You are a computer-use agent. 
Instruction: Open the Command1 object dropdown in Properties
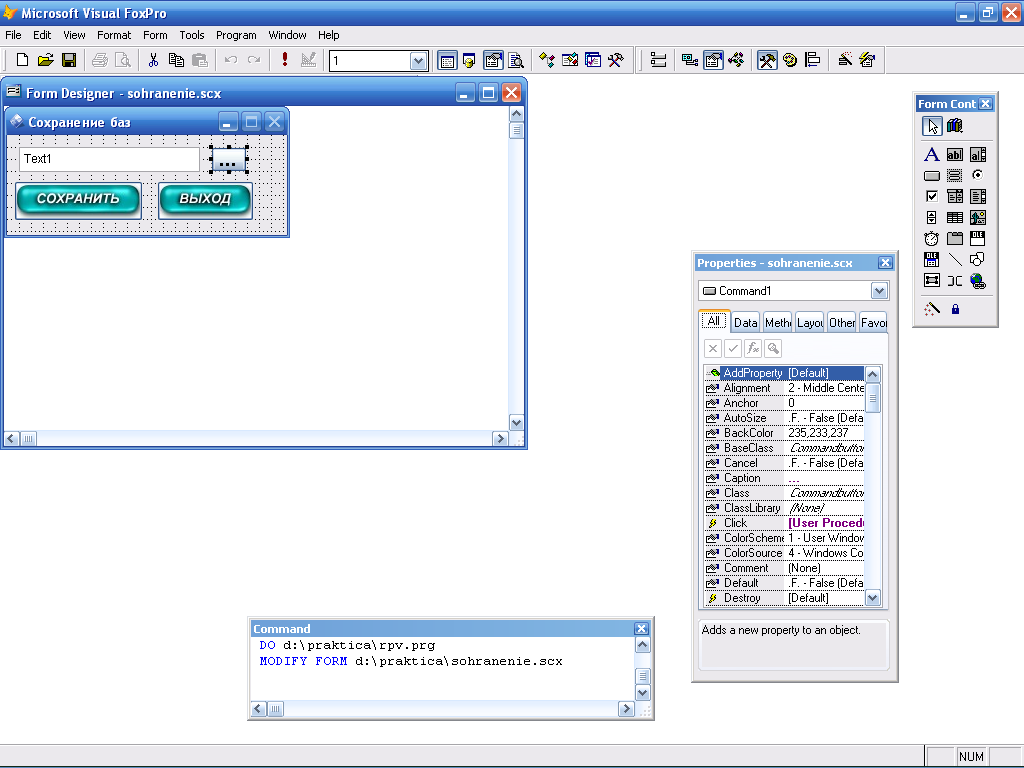coord(879,291)
